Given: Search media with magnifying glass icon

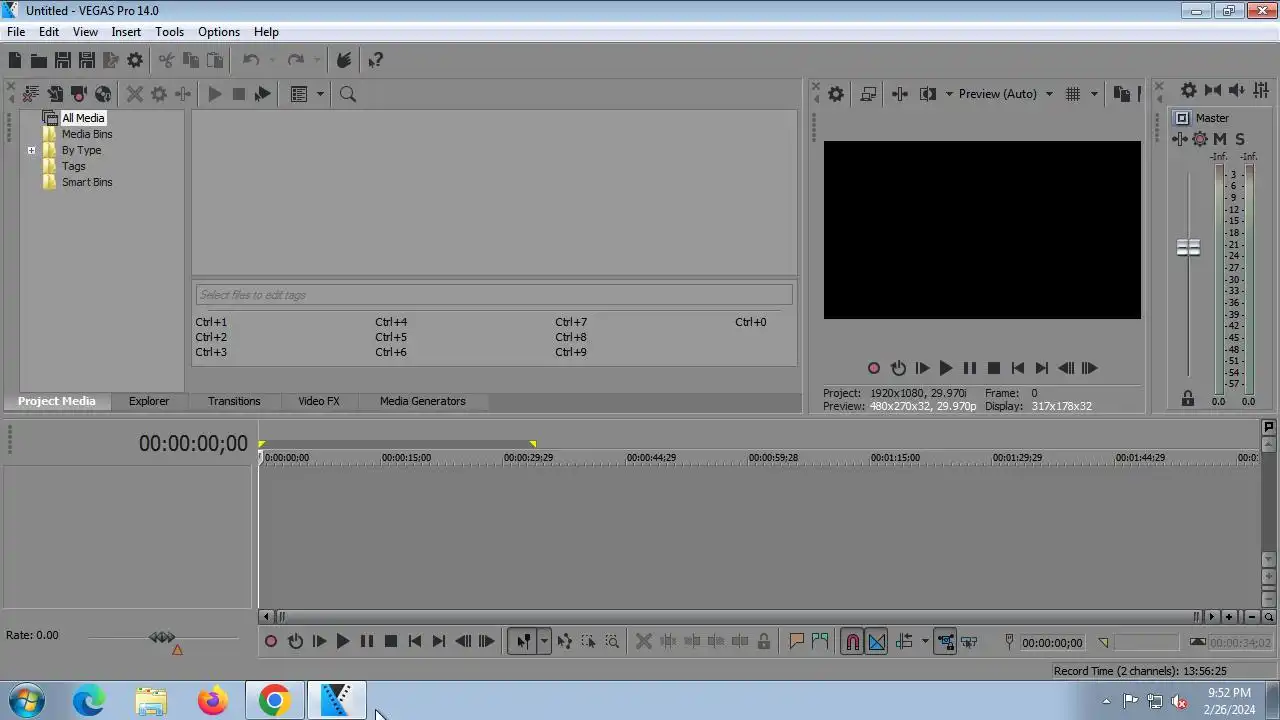Looking at the screenshot, I should pos(348,94).
